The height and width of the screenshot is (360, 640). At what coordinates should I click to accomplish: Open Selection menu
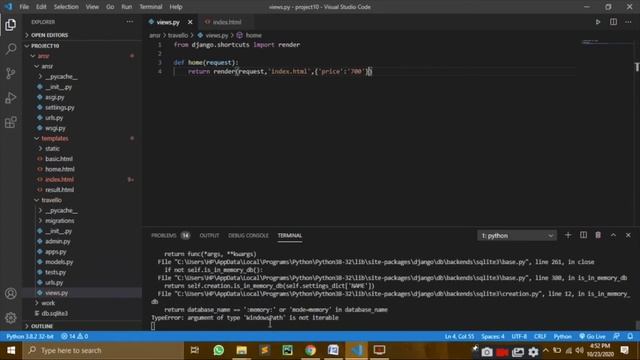pos(66,7)
